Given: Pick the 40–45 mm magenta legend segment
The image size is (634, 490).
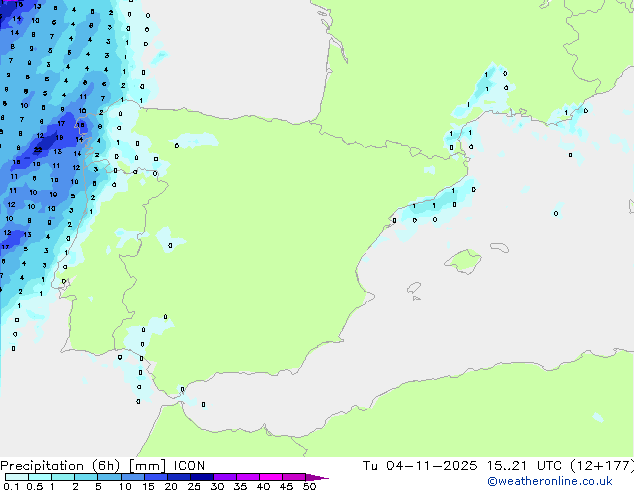Looking at the screenshot, I should tap(271, 477).
